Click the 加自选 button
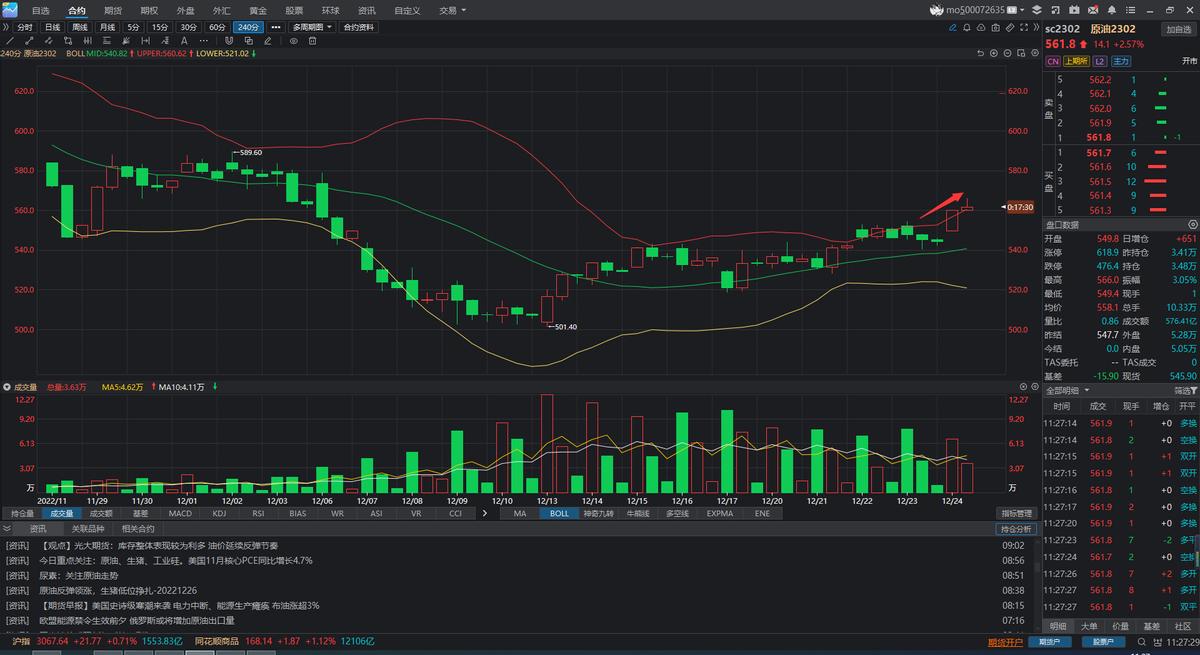Screen dimensions: 1200x655 pyautogui.click(x=1178, y=29)
